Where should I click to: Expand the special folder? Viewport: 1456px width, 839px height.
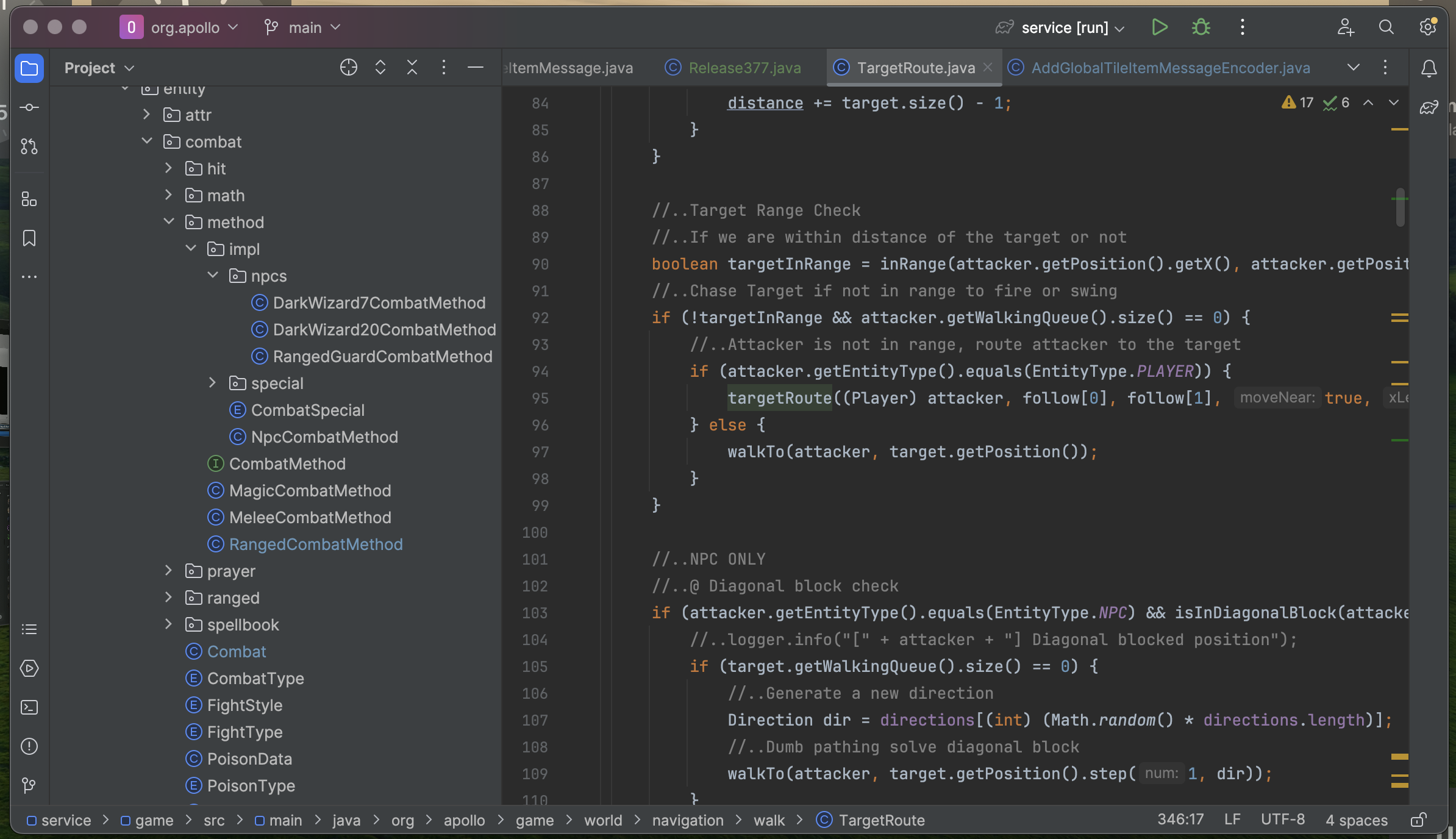(x=212, y=382)
